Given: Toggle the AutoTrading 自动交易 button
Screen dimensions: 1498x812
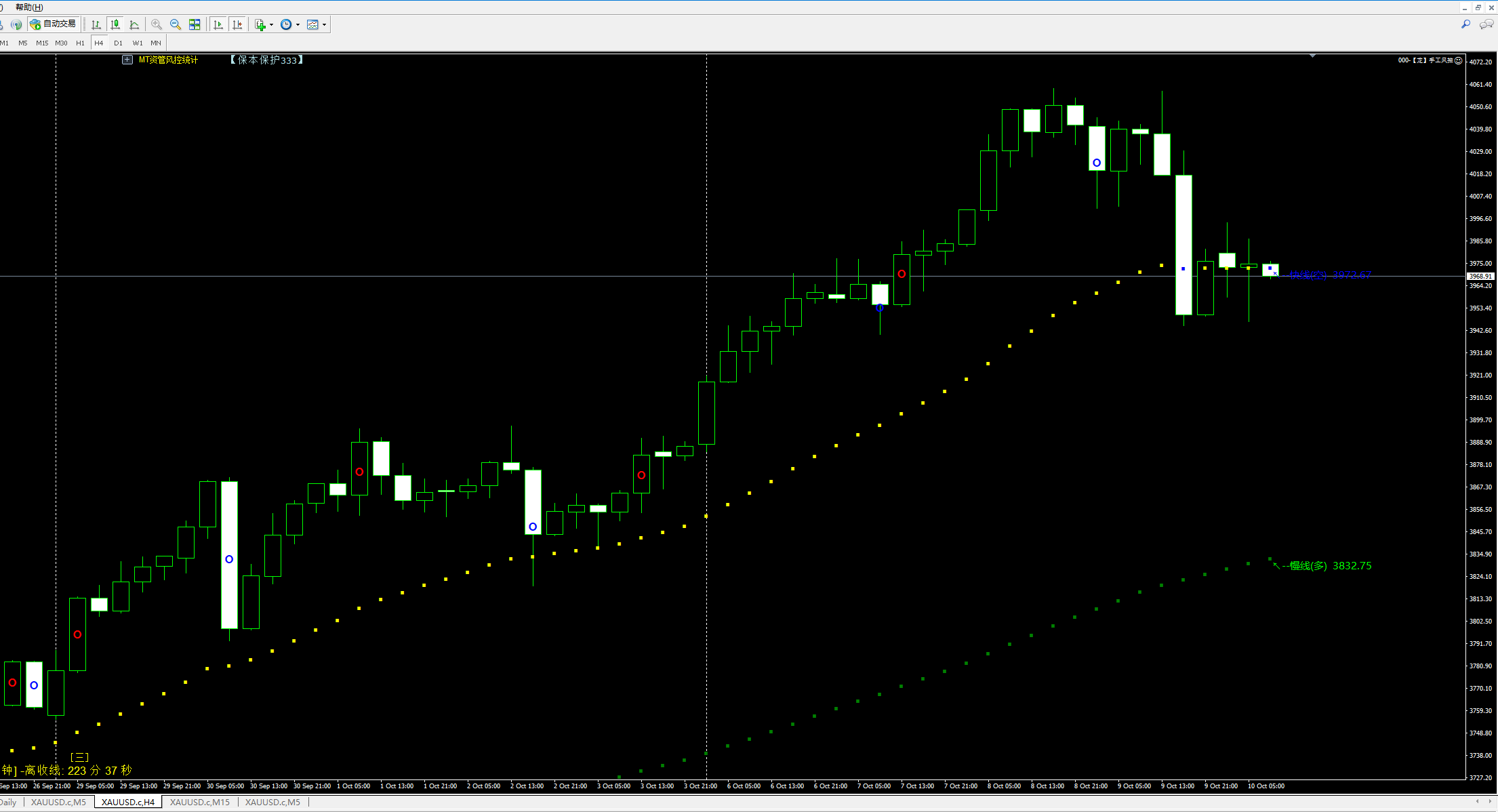Looking at the screenshot, I should pos(54,24).
